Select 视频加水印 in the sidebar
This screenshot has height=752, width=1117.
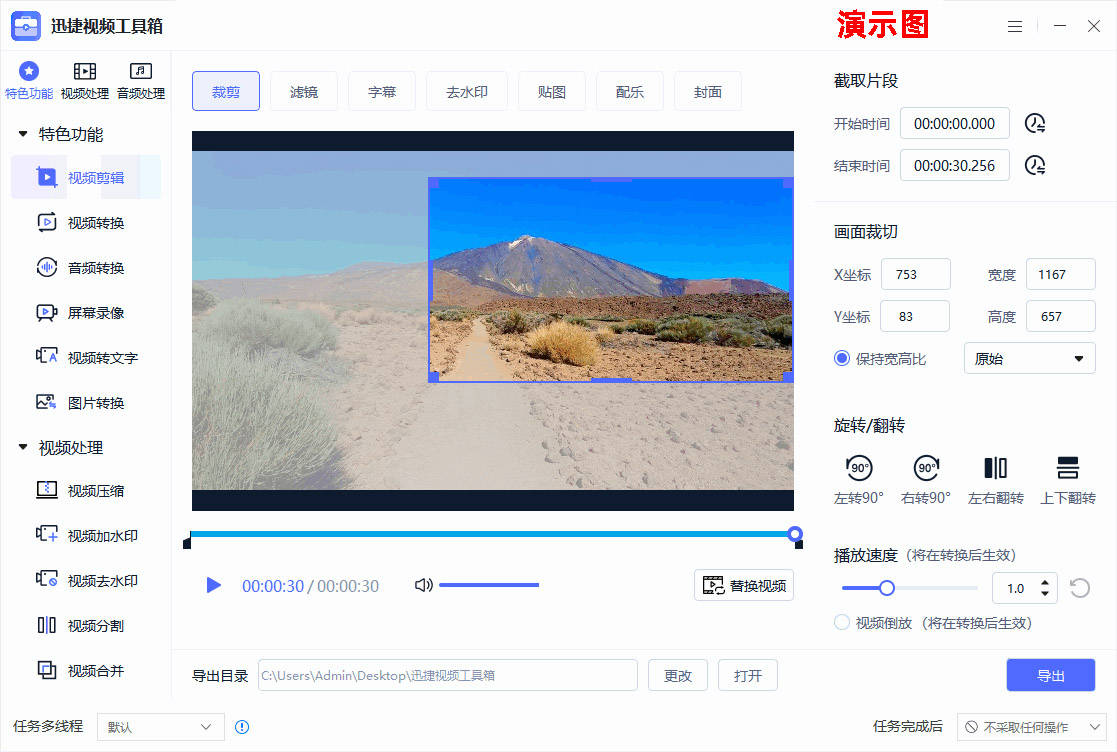[x=87, y=536]
